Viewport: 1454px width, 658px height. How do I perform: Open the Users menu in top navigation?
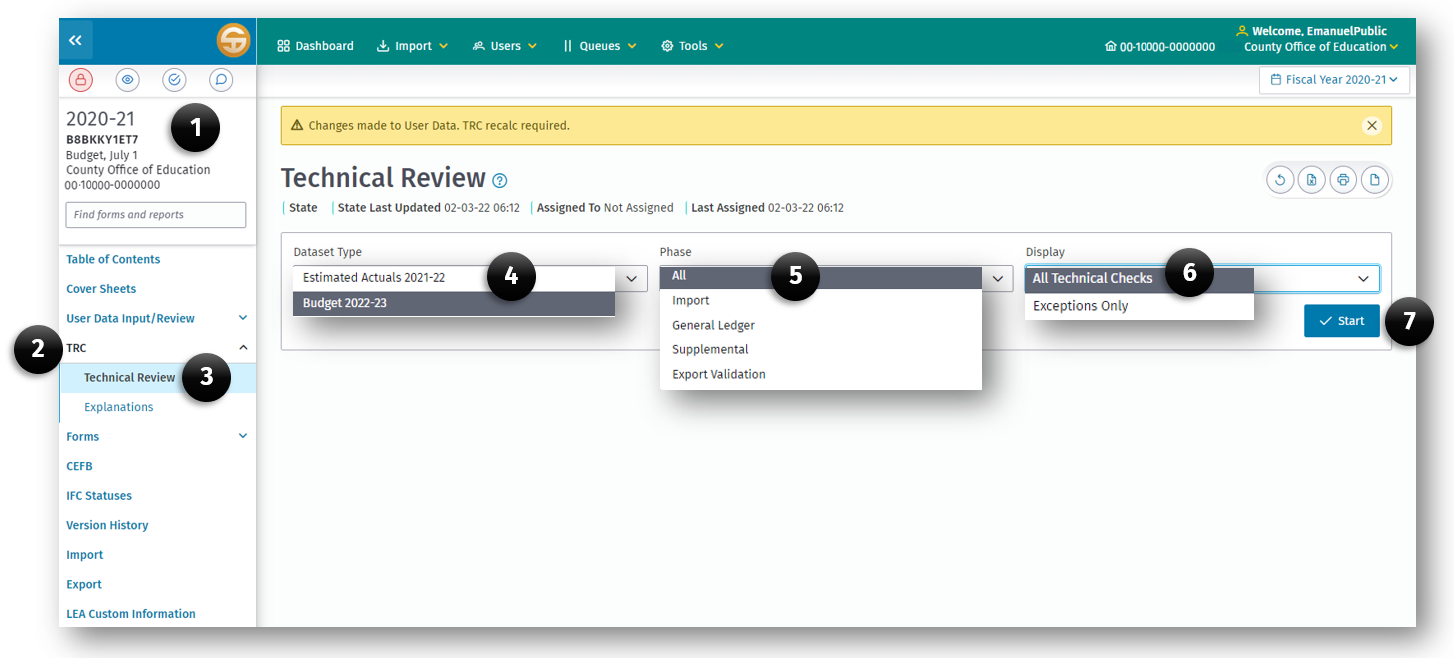click(505, 45)
